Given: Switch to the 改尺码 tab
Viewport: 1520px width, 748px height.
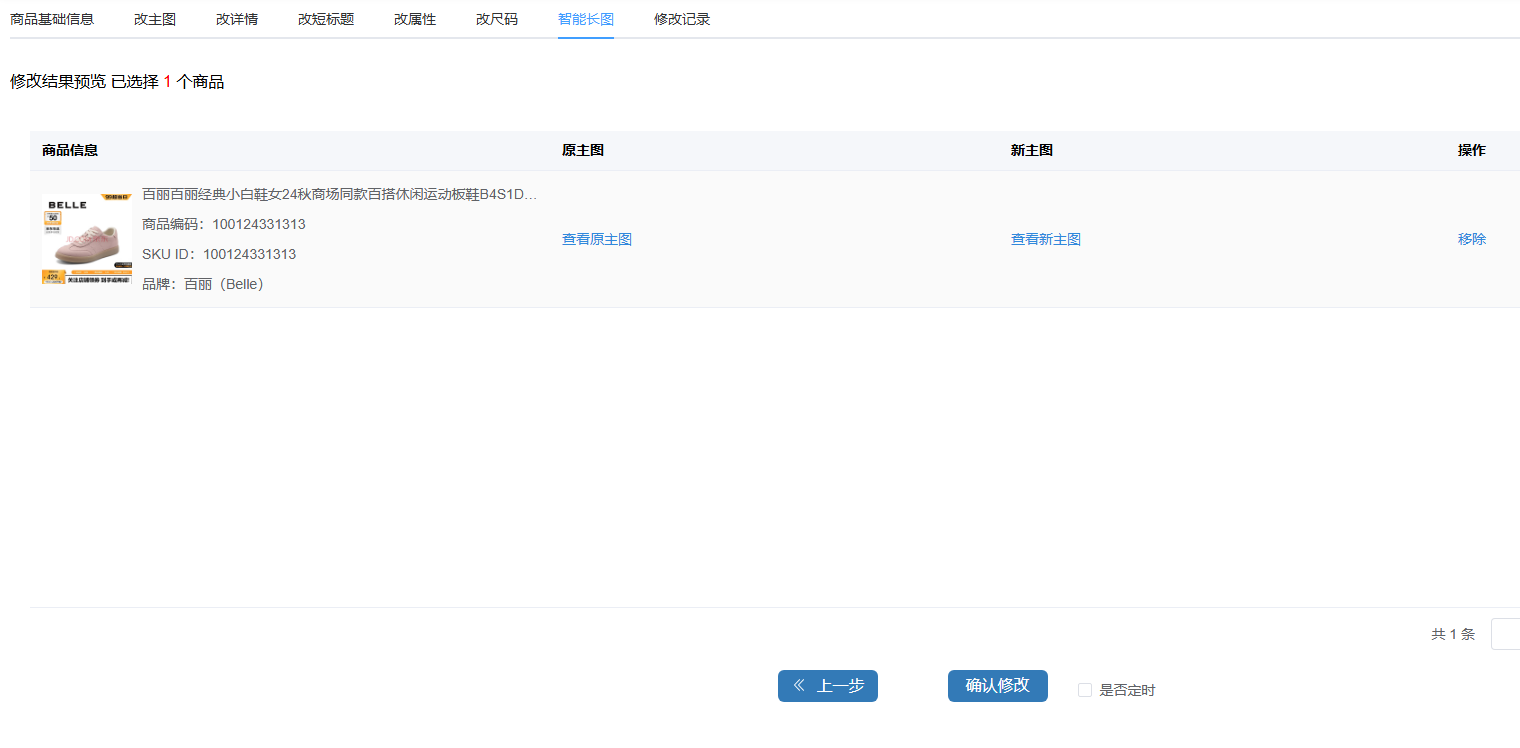Looking at the screenshot, I should (x=497, y=19).
